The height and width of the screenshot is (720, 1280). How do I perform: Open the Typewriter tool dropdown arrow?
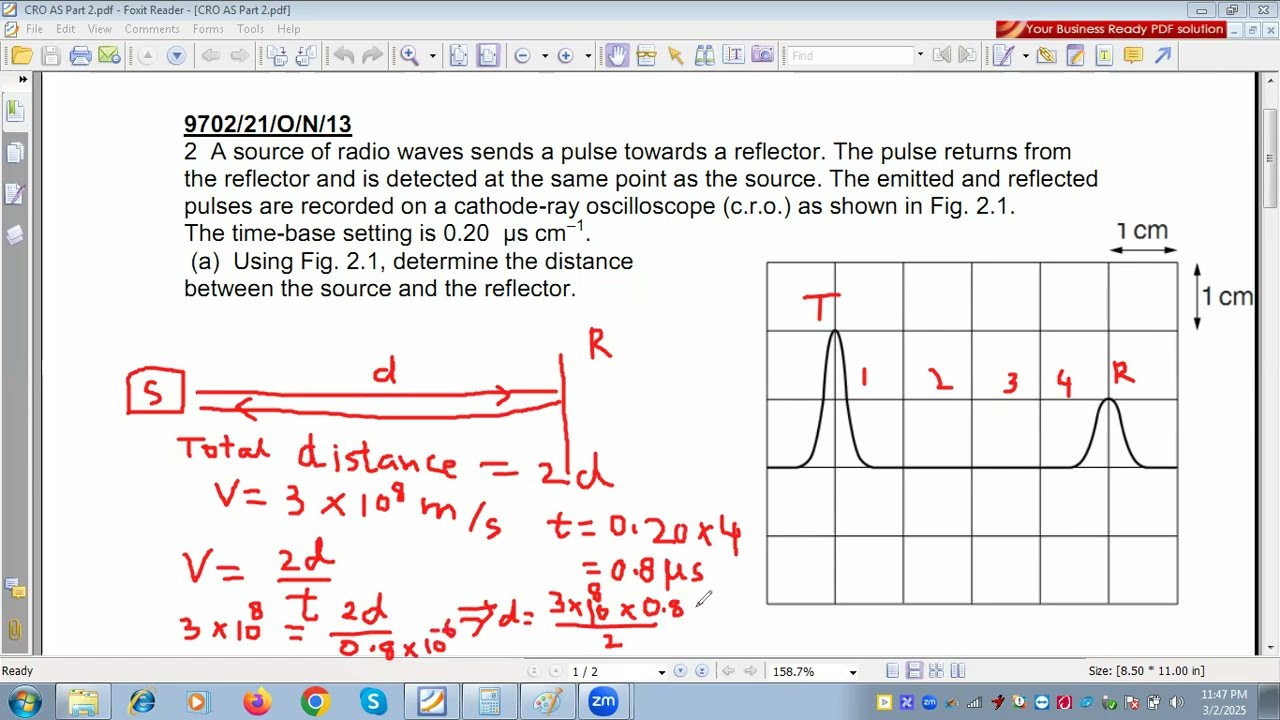(1025, 56)
